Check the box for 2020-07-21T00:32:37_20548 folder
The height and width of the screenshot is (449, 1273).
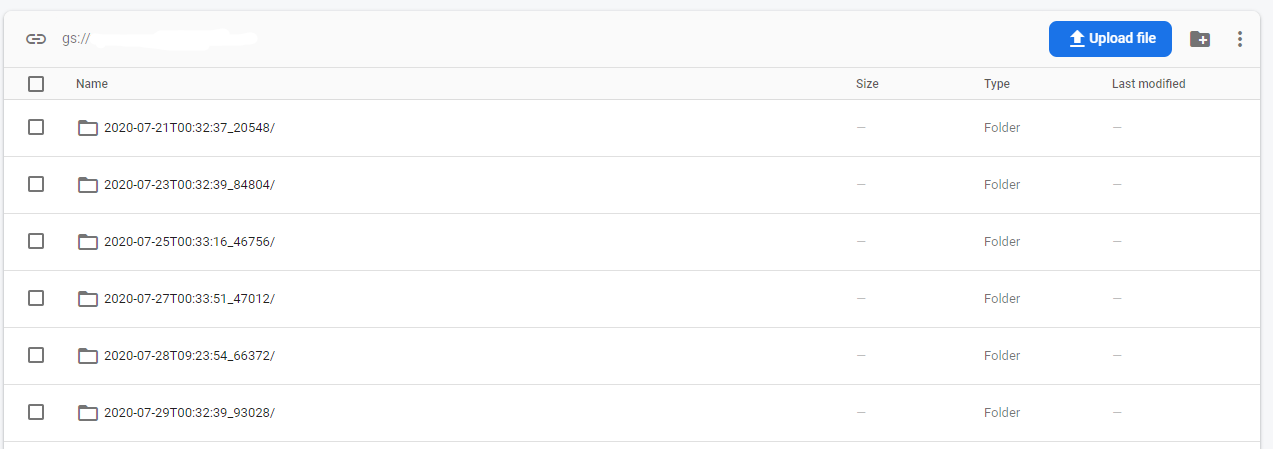click(x=36, y=127)
